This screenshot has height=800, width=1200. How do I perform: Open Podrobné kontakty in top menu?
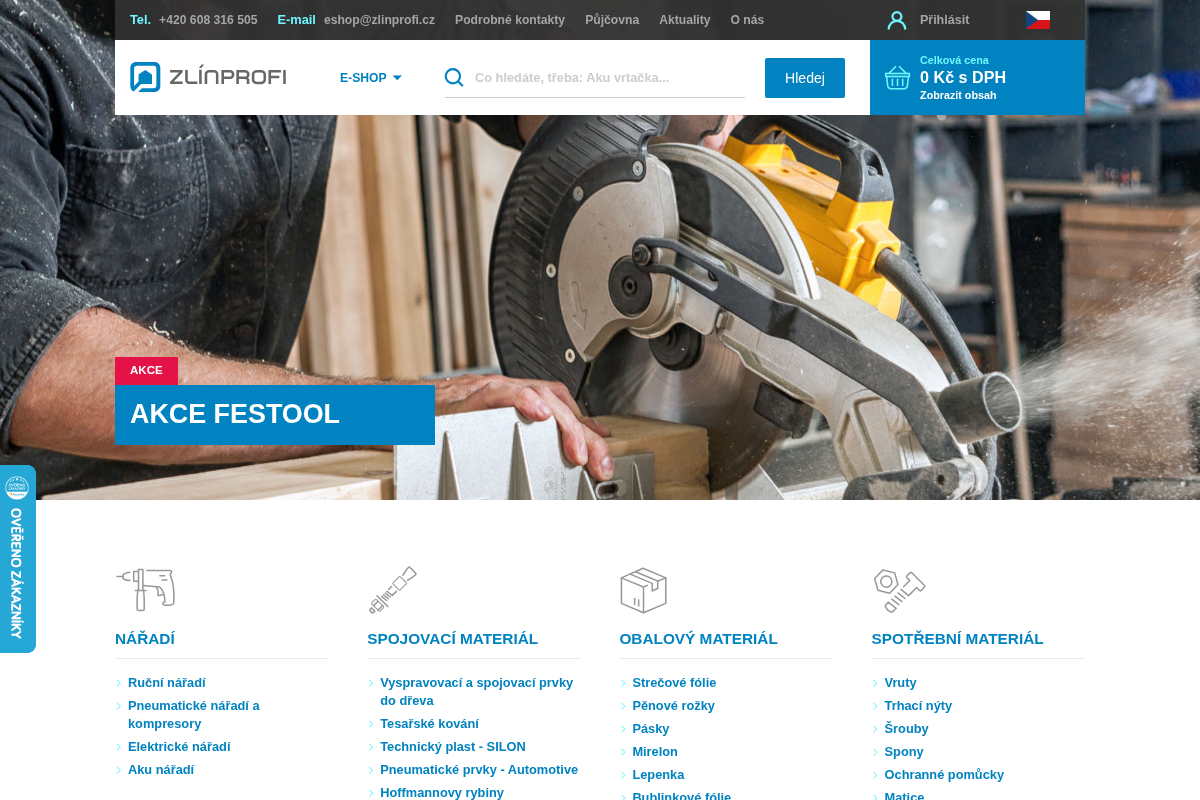[x=510, y=20]
